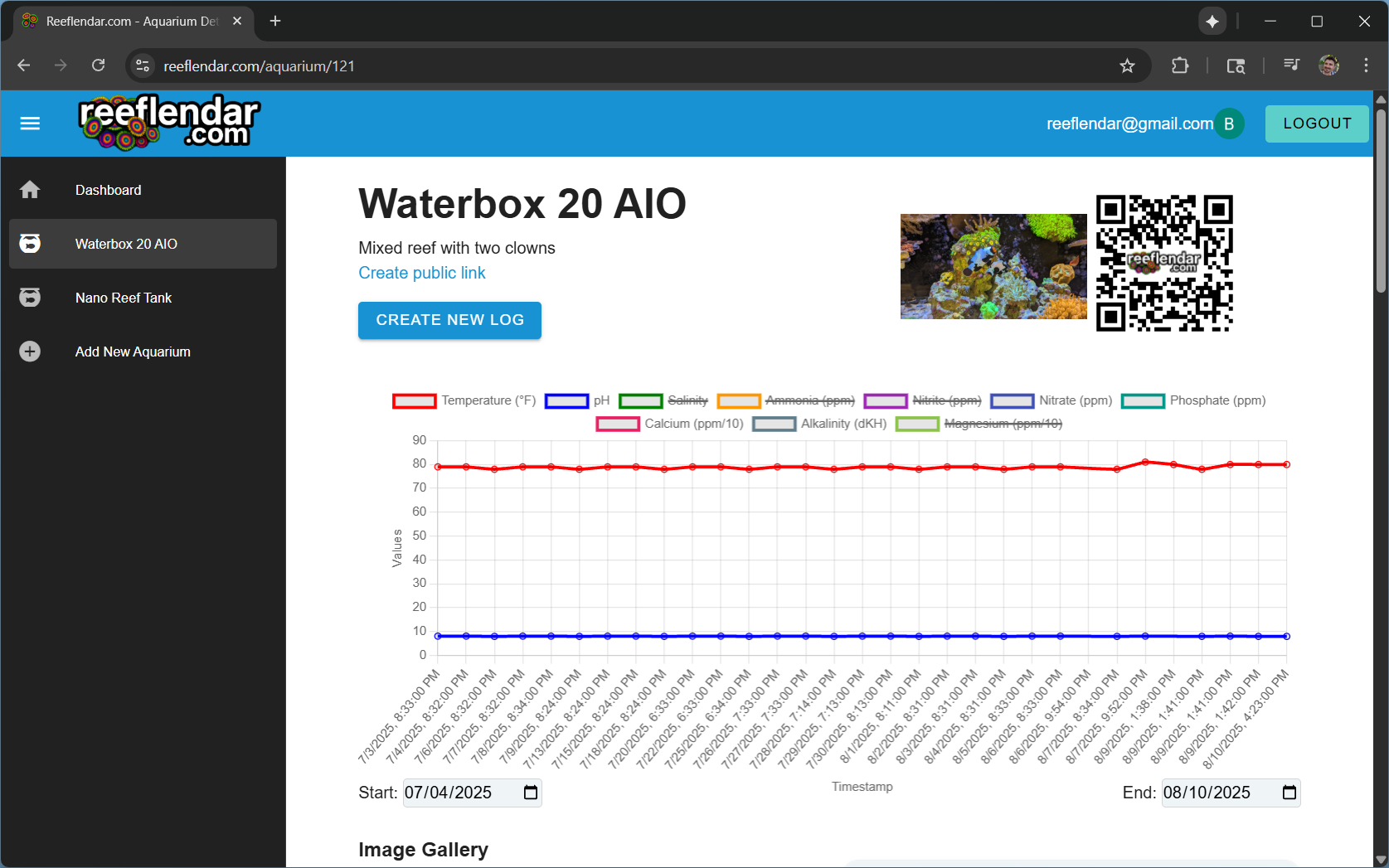Open Dashboard in the sidebar
1389x868 pixels.
pyautogui.click(x=143, y=190)
